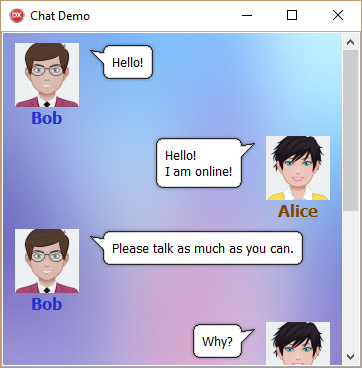The image size is (362, 368).
Task: Click the Chat Demo app icon in title bar
Action: tap(17, 16)
